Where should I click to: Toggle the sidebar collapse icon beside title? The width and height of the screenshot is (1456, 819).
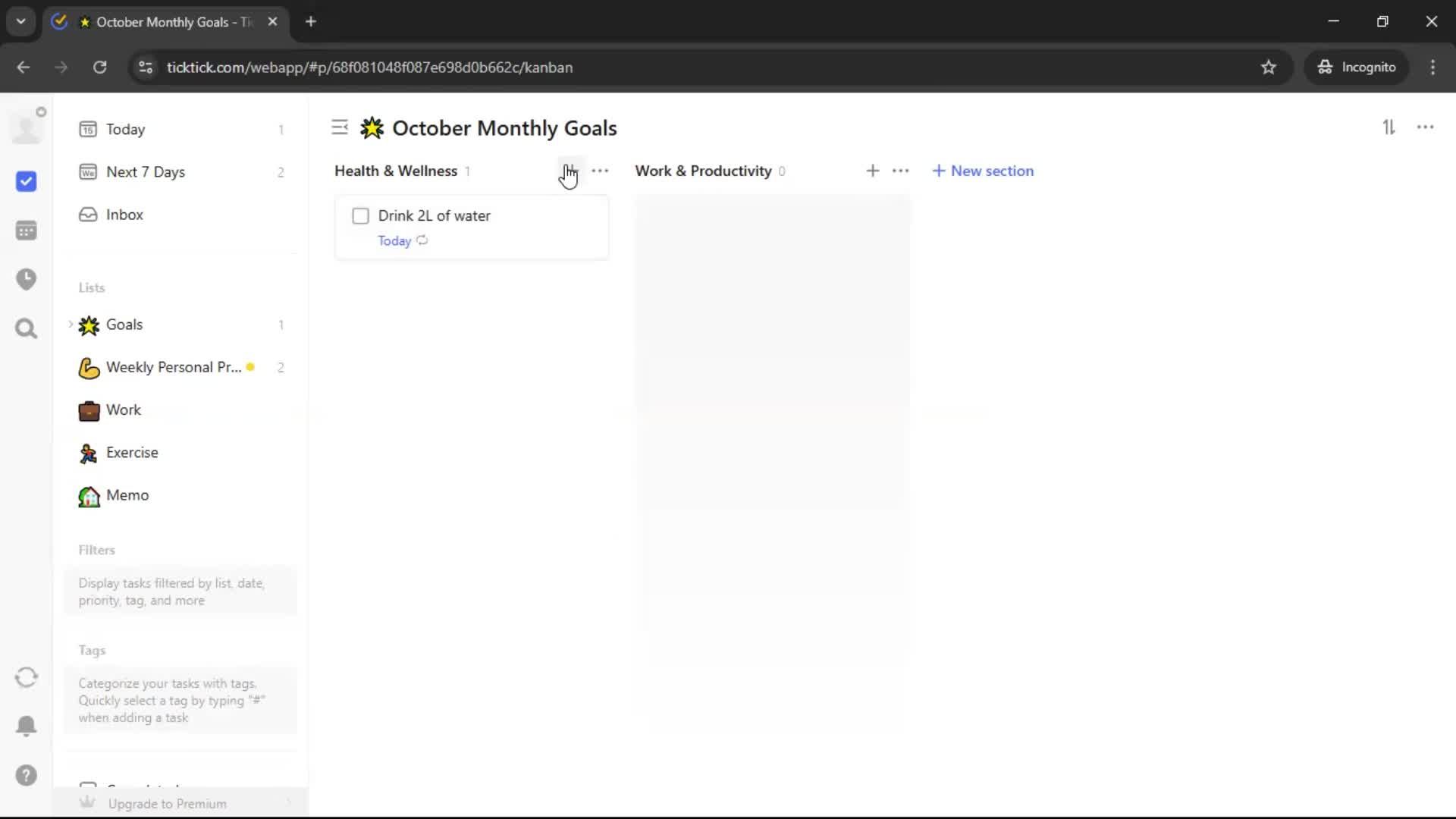point(340,127)
